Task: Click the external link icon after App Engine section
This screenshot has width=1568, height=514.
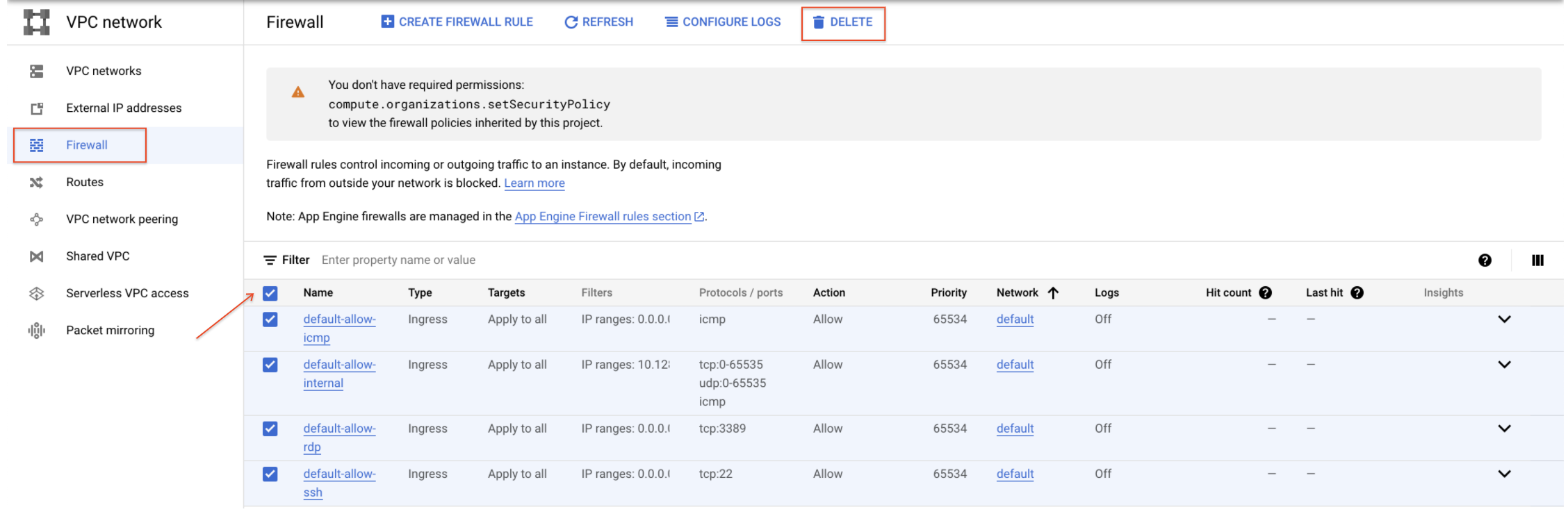Action: coord(699,217)
